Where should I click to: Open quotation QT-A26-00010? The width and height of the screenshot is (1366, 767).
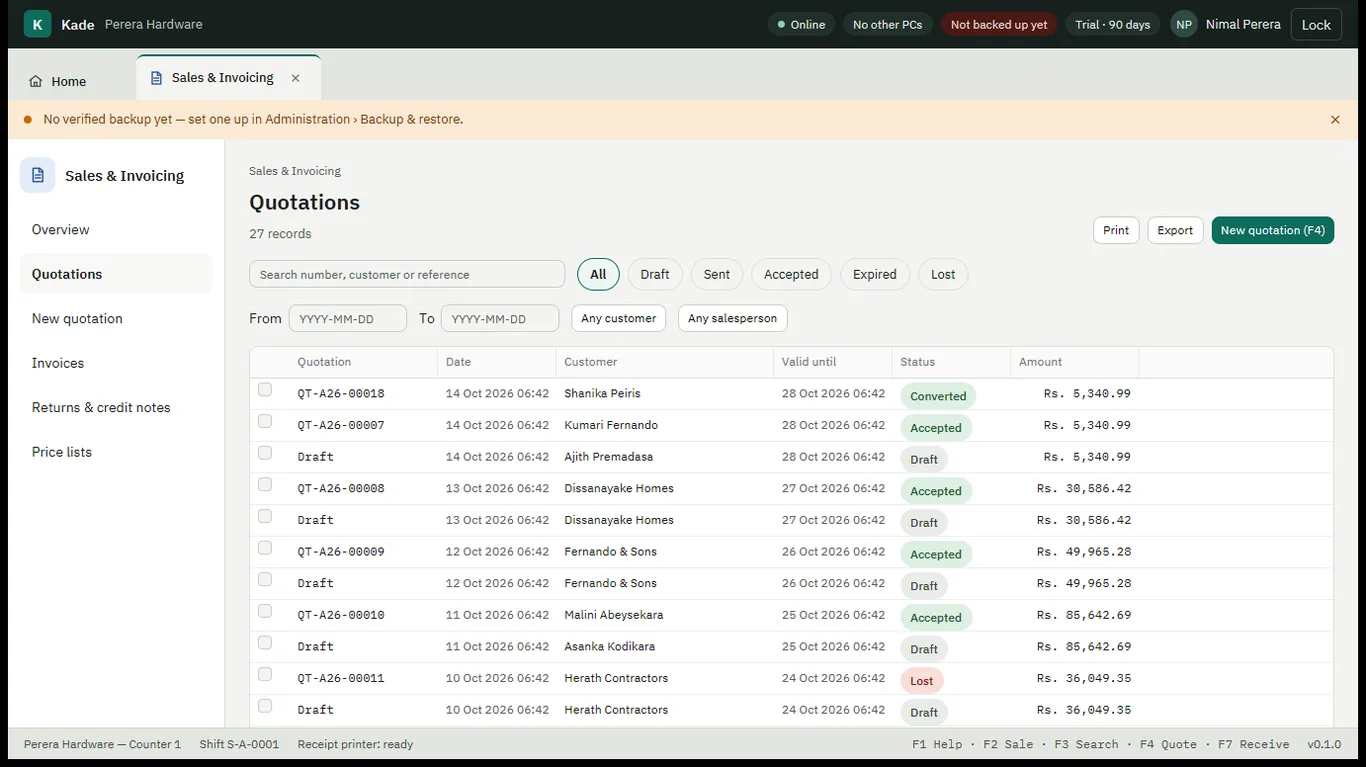(341, 615)
